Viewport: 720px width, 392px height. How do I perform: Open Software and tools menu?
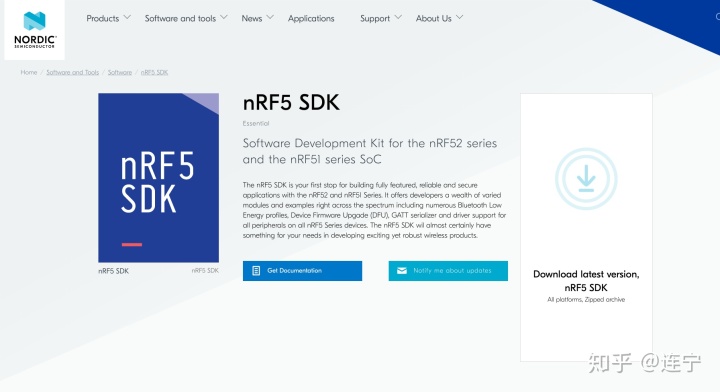(180, 18)
